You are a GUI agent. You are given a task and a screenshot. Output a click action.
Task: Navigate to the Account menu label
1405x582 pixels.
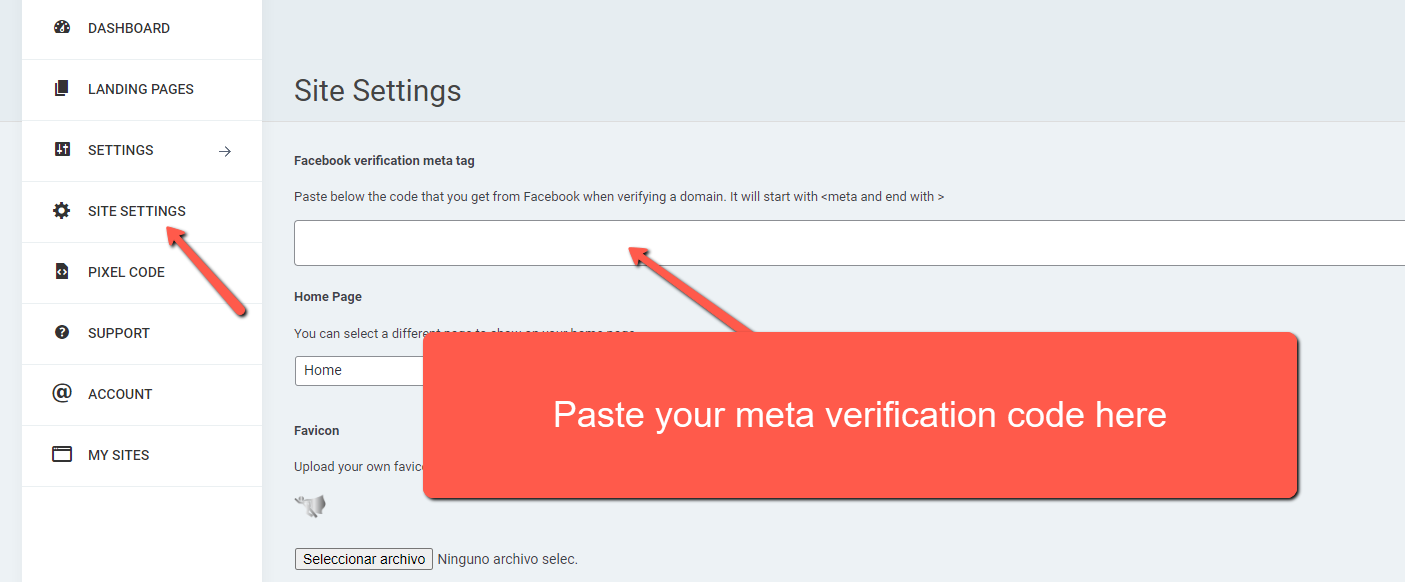[x=120, y=394]
